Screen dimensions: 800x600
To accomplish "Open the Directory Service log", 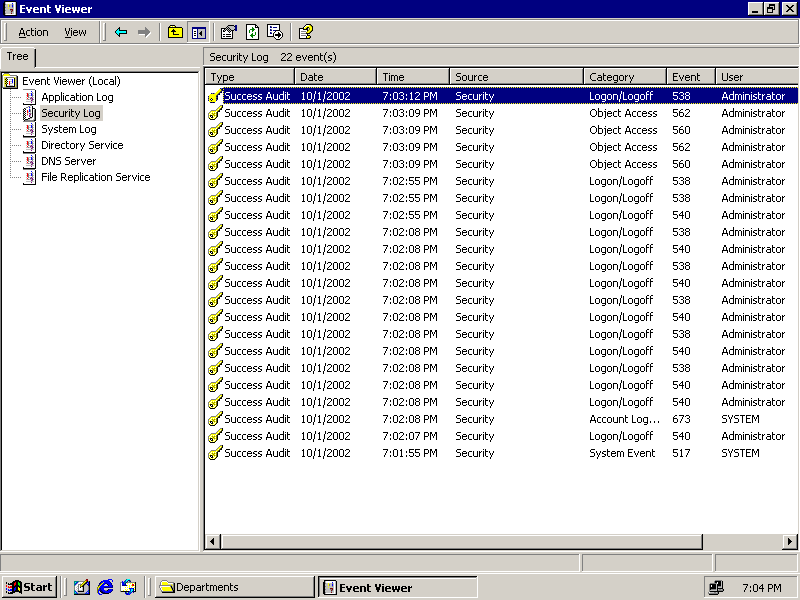I will coord(82,145).
